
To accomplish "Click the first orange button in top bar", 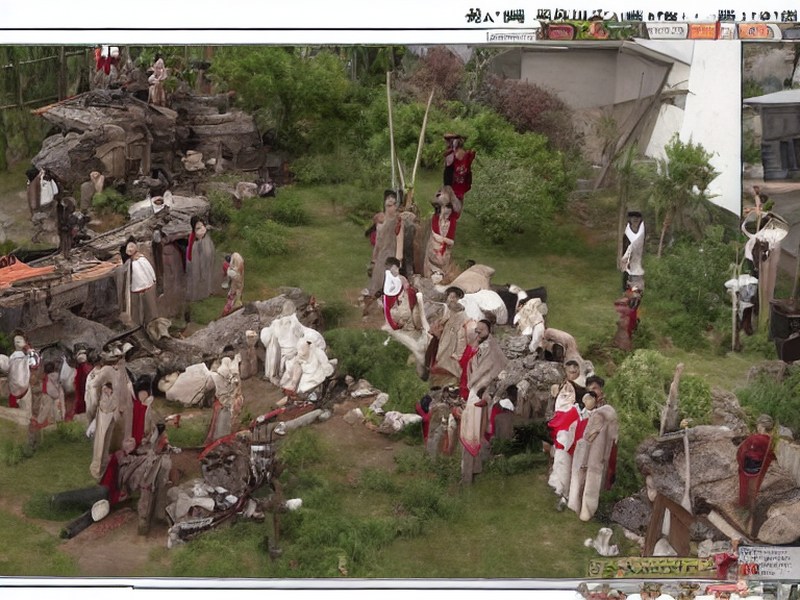I will click(x=702, y=31).
